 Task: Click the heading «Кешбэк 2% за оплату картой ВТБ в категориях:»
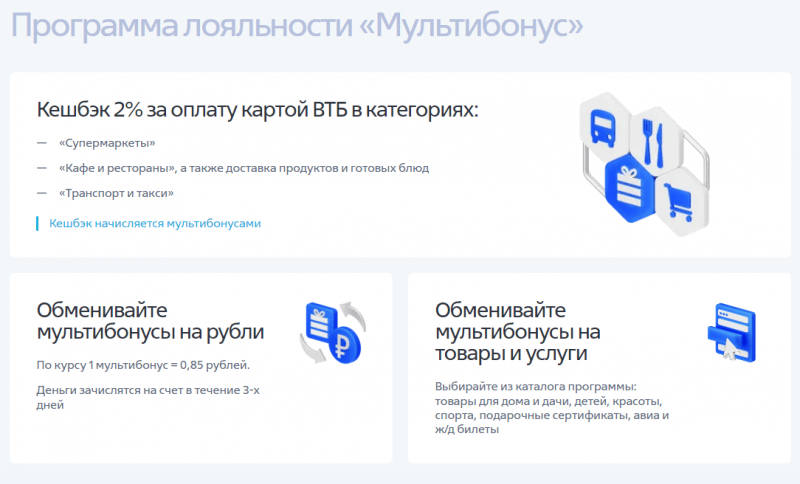click(x=258, y=110)
